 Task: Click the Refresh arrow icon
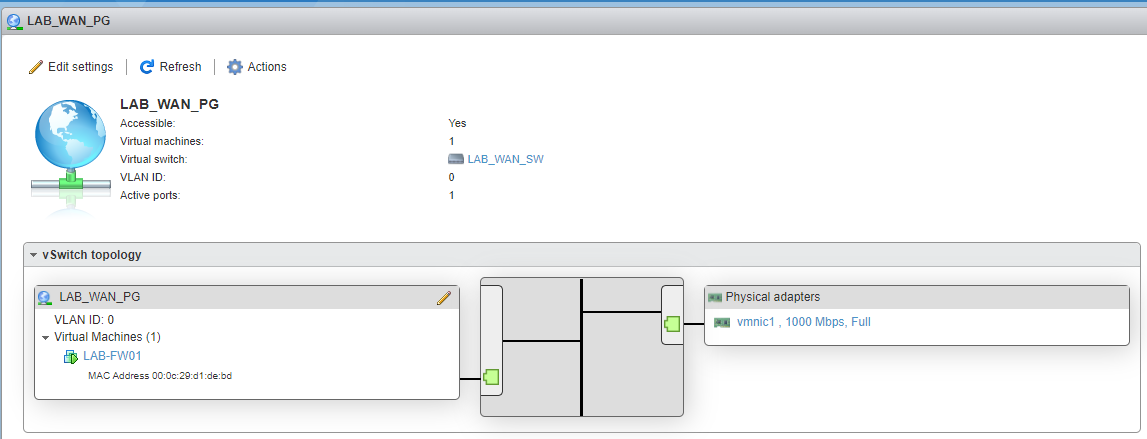pos(147,67)
